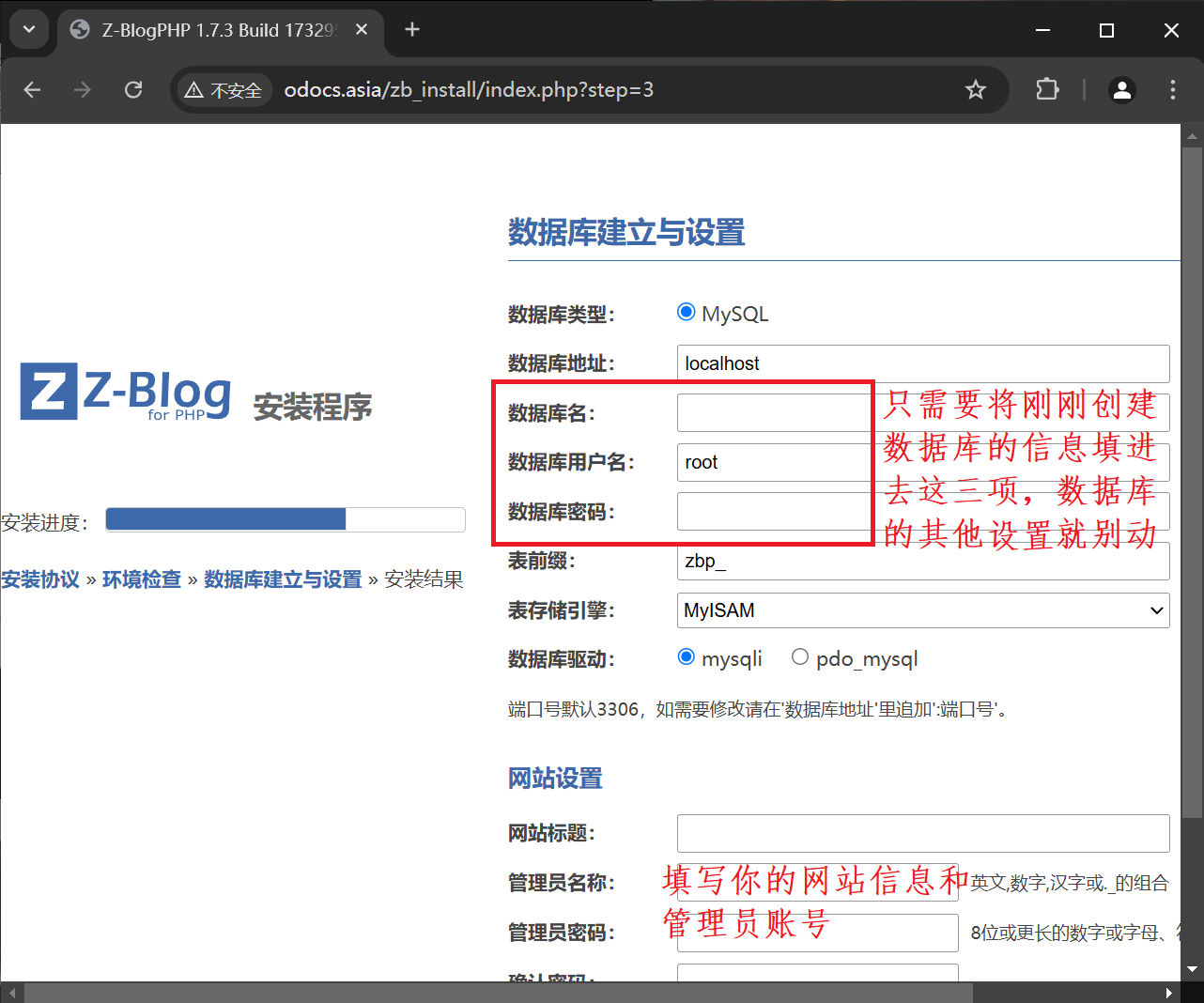Choose the mysqli driver option
Viewport: 1204px width, 1003px height.
[x=687, y=657]
